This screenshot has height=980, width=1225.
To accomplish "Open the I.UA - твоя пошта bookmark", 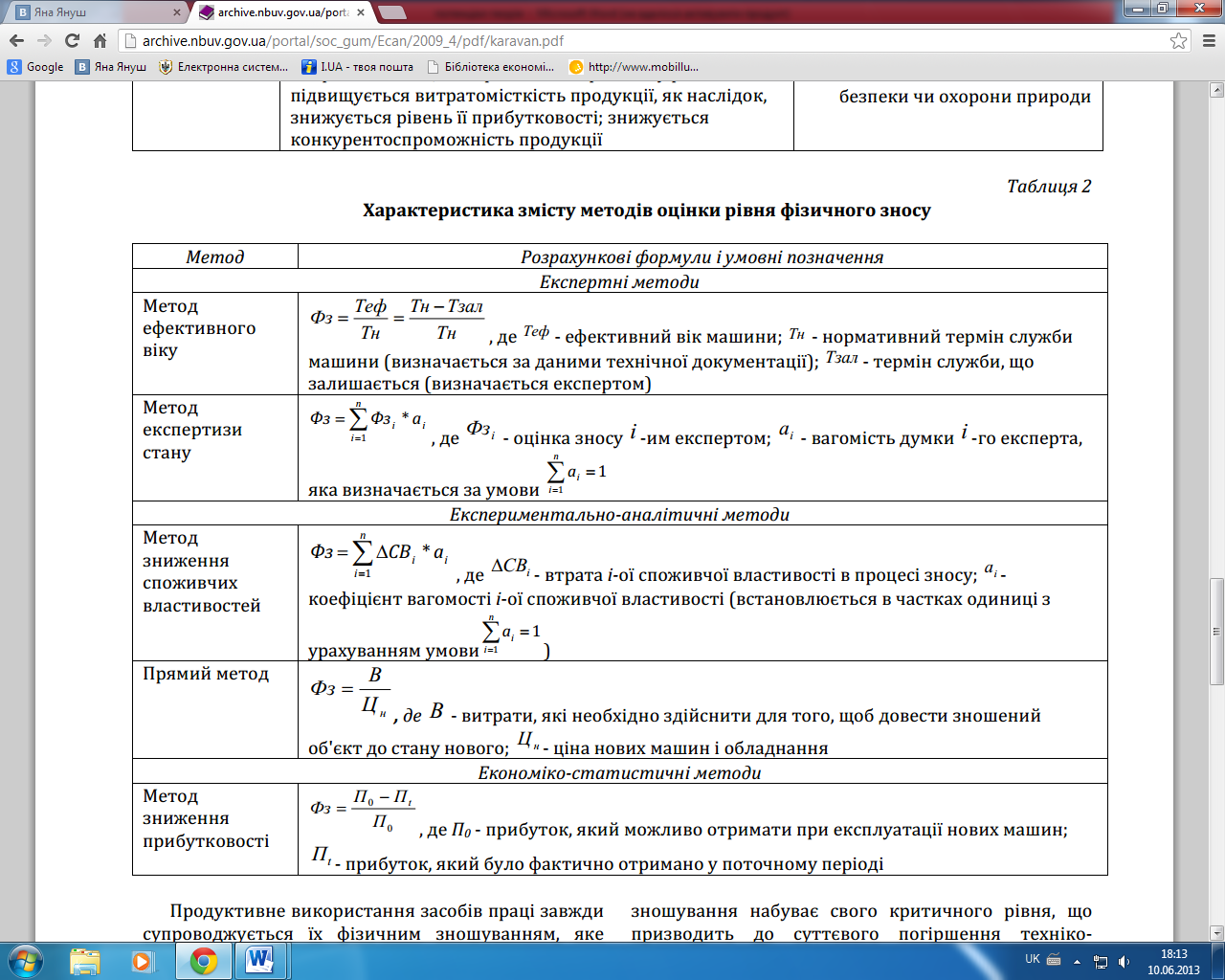I will coord(357,67).
